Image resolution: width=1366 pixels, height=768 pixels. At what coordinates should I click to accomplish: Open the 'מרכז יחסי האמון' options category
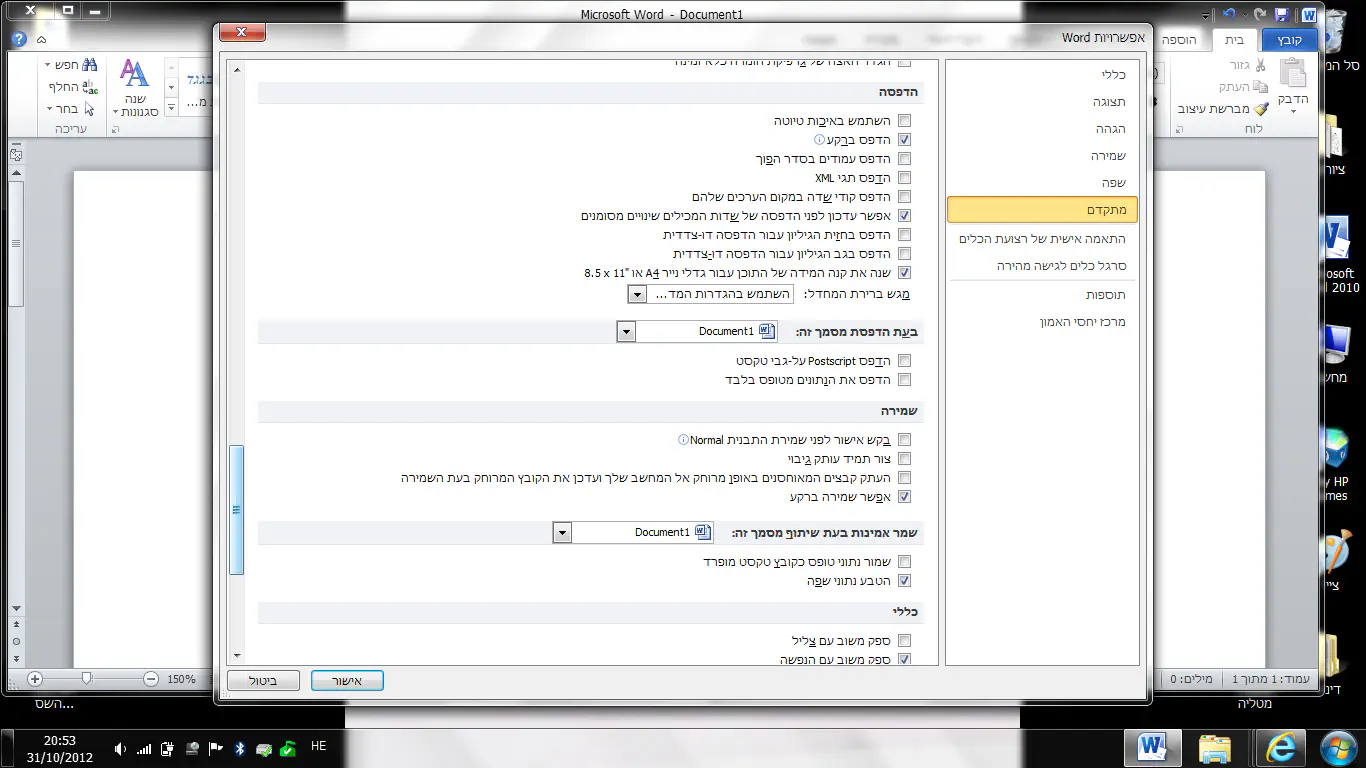point(1082,322)
